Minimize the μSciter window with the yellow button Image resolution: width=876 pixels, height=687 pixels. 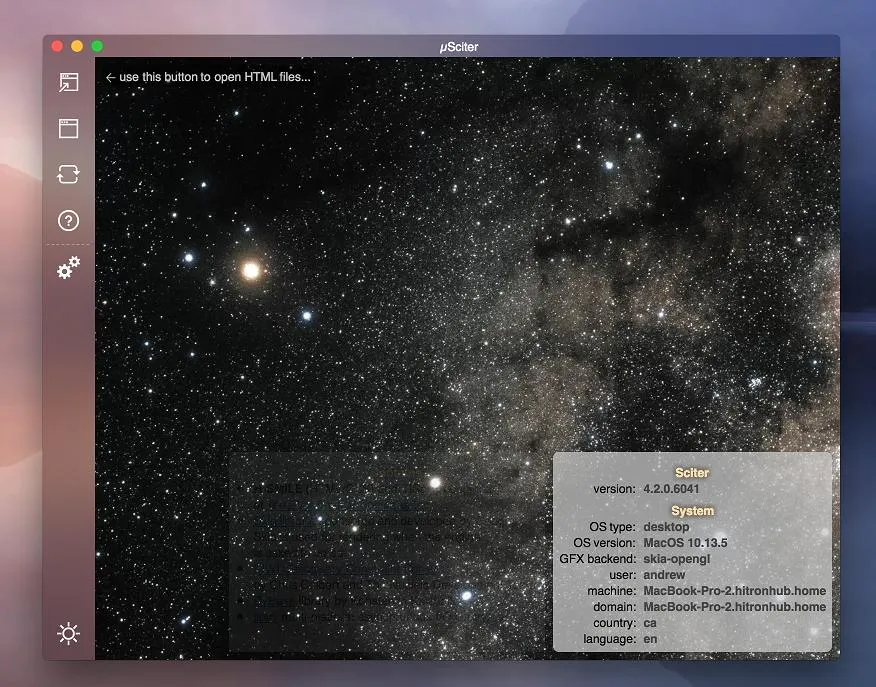[x=77, y=46]
